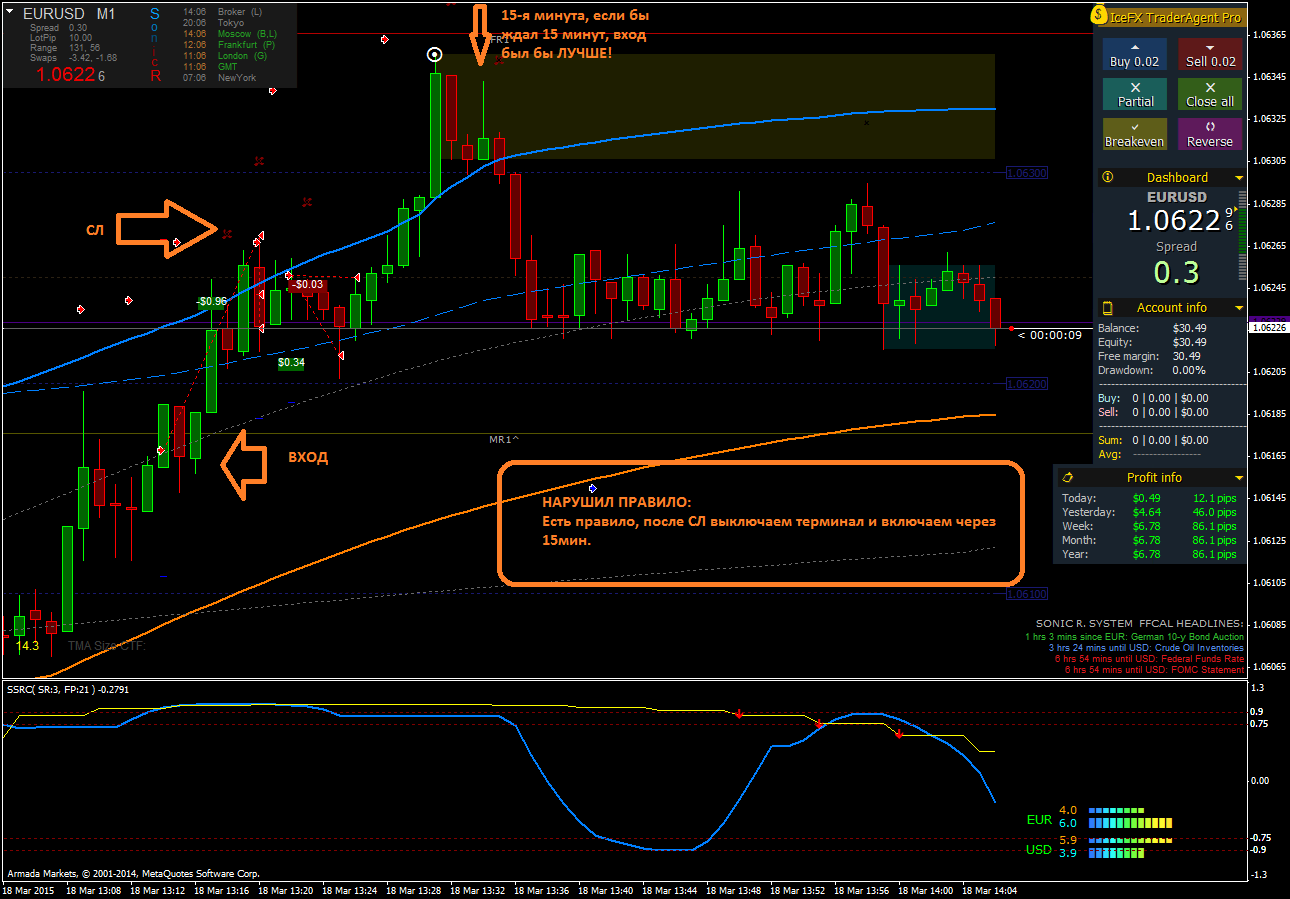
Task: Click the Account info panel icon
Action: pos(1107,307)
